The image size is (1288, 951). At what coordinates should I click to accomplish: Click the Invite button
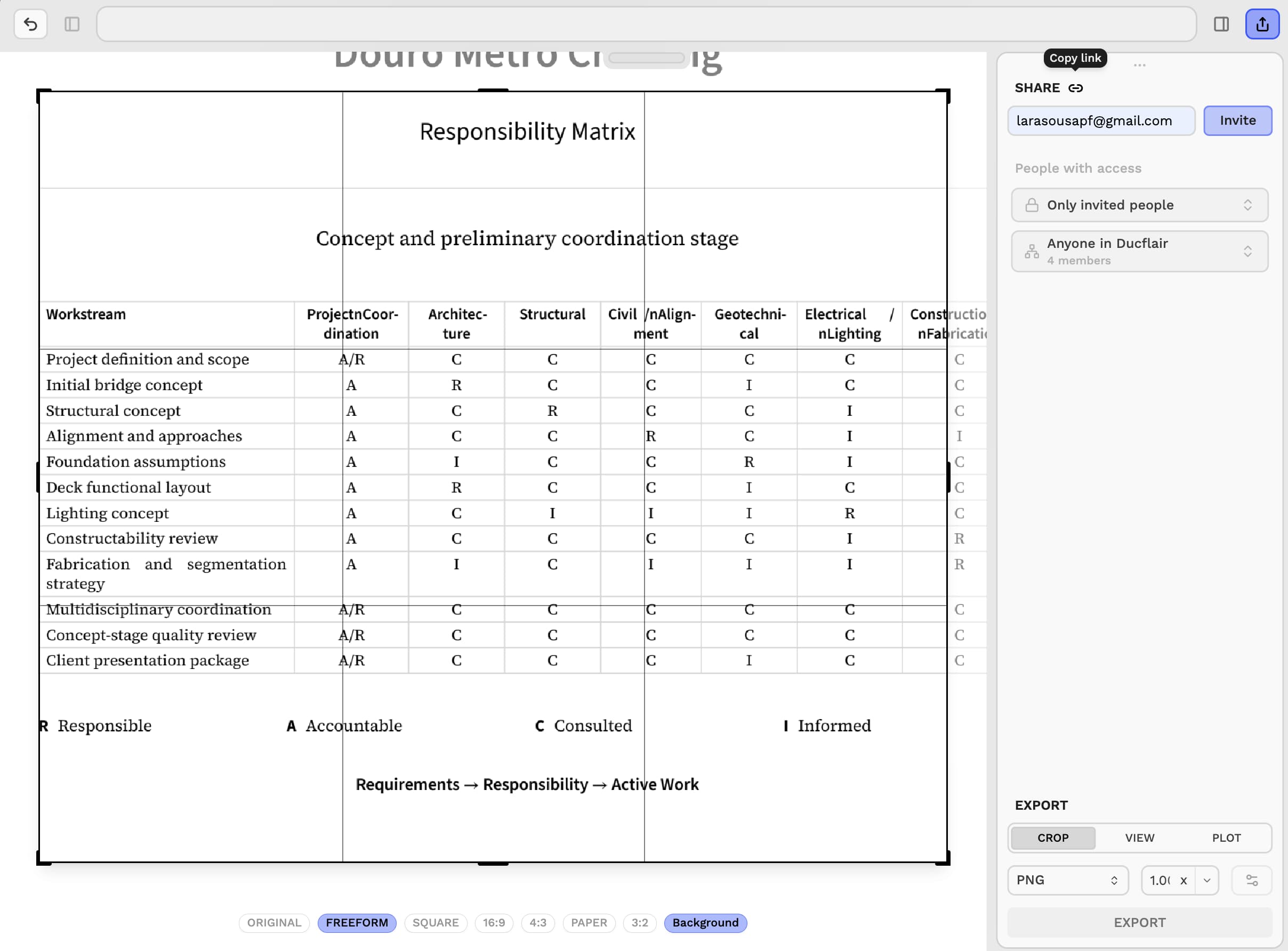tap(1237, 120)
